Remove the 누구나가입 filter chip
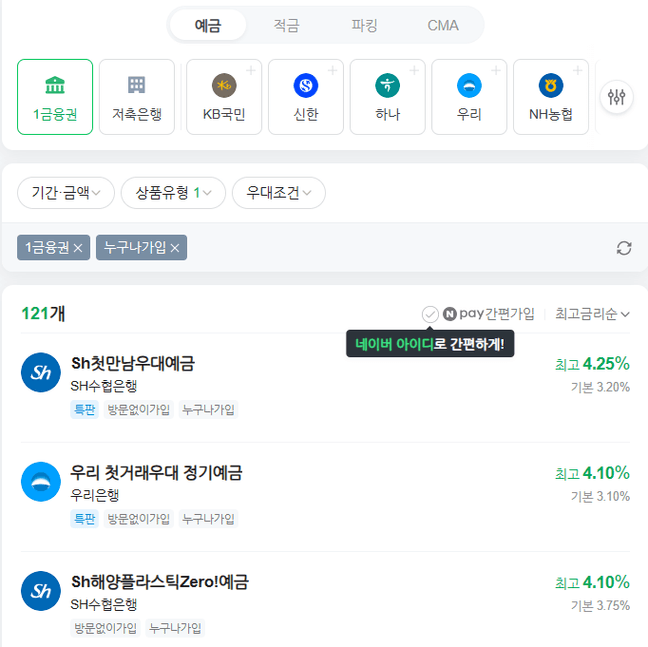The height and width of the screenshot is (647, 648). click(175, 248)
